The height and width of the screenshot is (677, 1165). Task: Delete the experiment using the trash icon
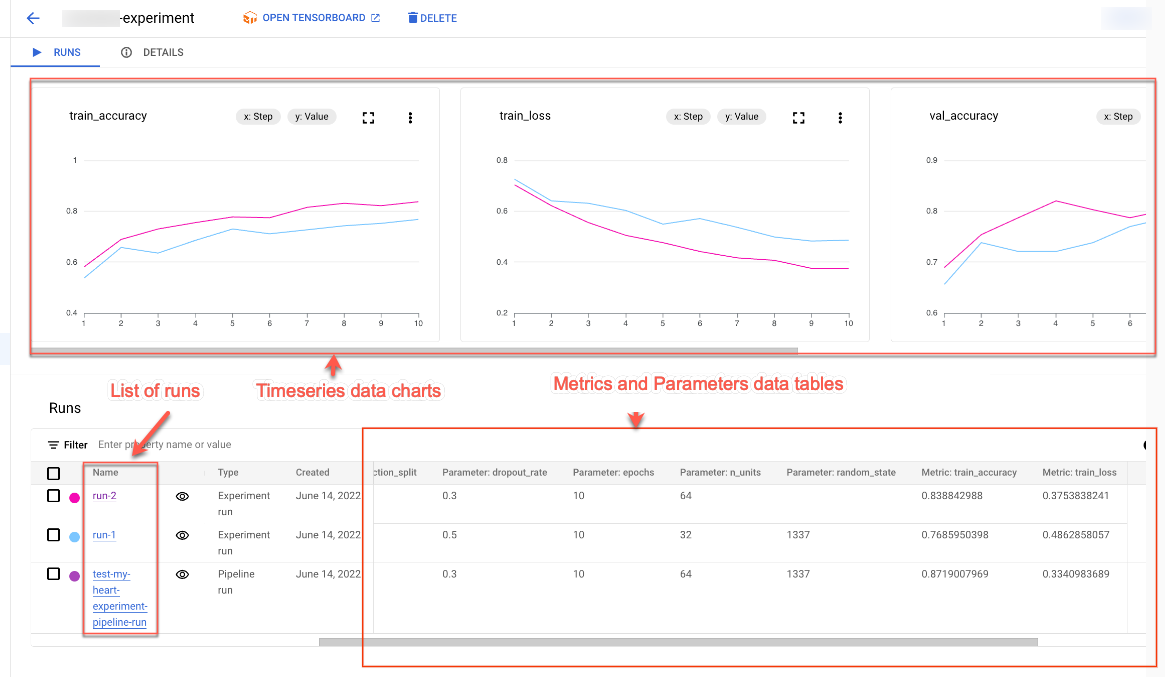coord(432,17)
